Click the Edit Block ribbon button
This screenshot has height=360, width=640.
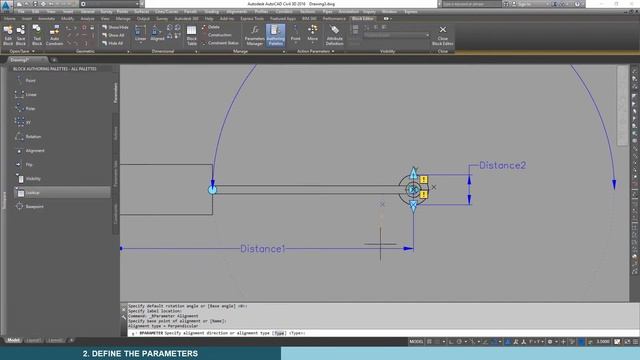point(8,35)
